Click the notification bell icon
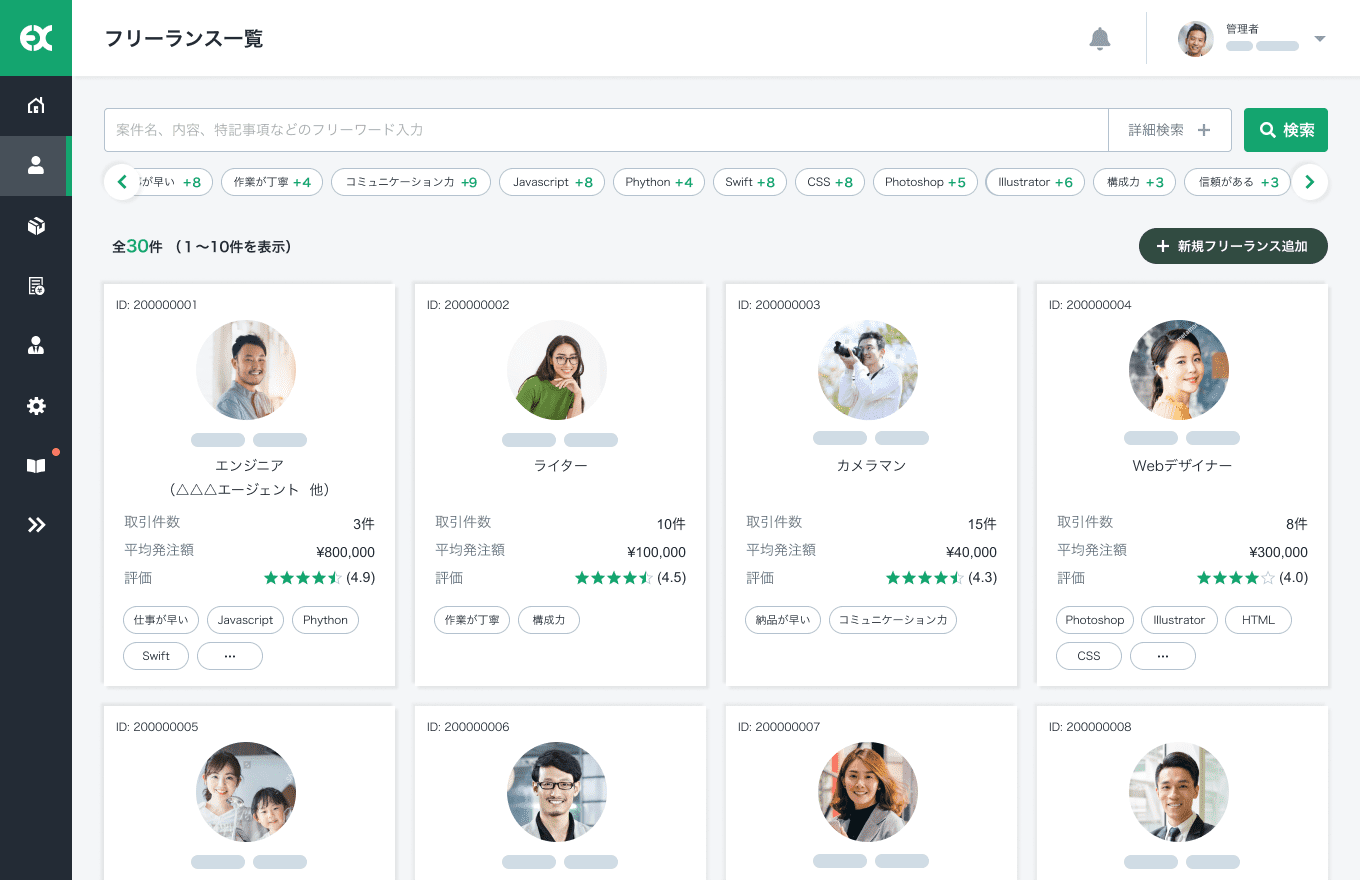The width and height of the screenshot is (1360, 880). coord(1099,39)
